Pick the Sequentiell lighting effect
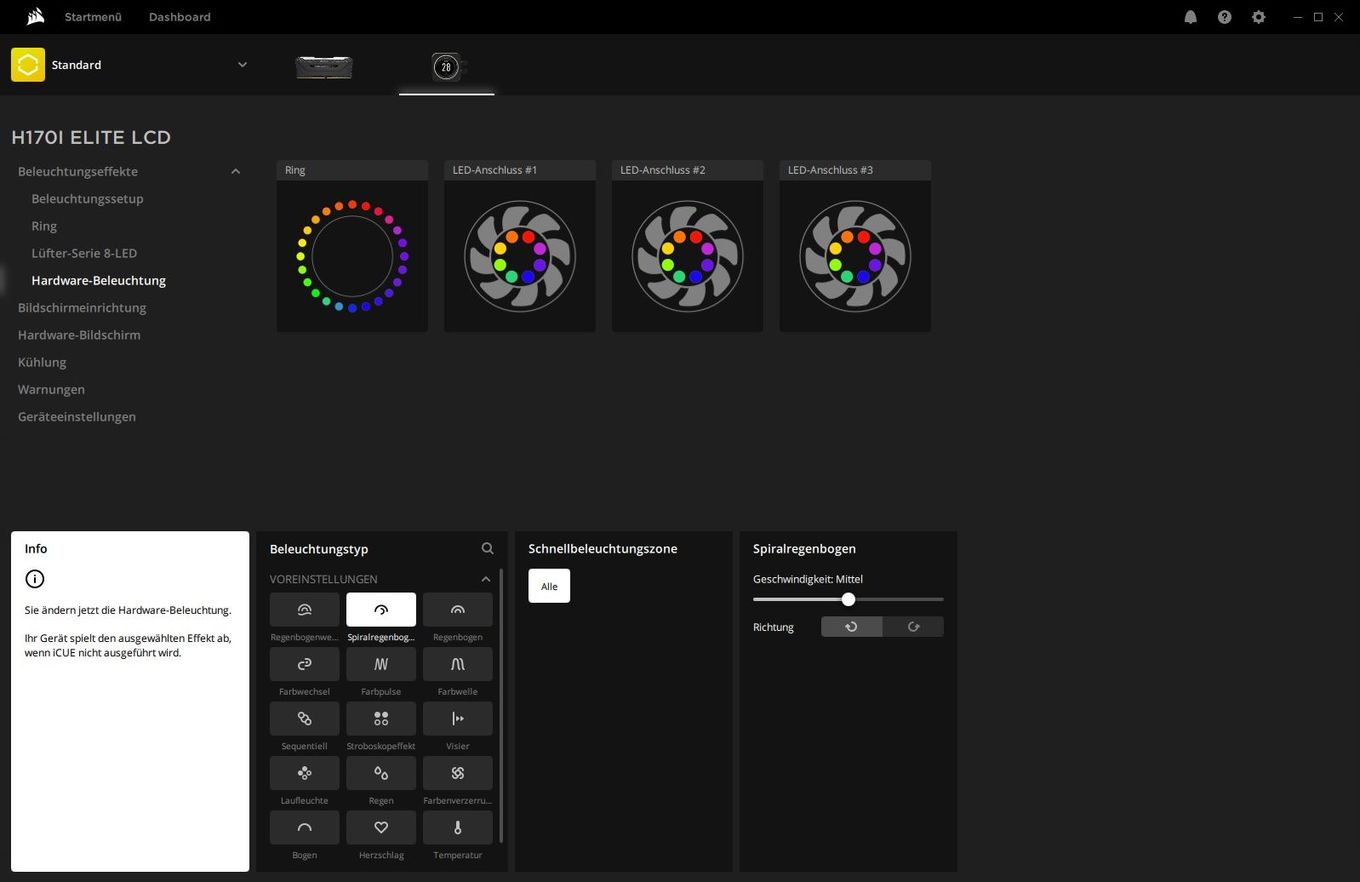Viewport: 1360px width, 882px height. coord(305,719)
